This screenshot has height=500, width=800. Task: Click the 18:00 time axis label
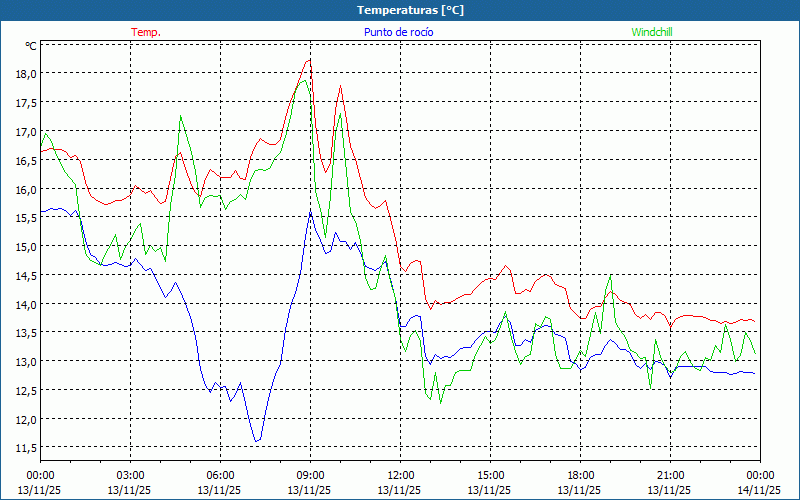[x=580, y=475]
